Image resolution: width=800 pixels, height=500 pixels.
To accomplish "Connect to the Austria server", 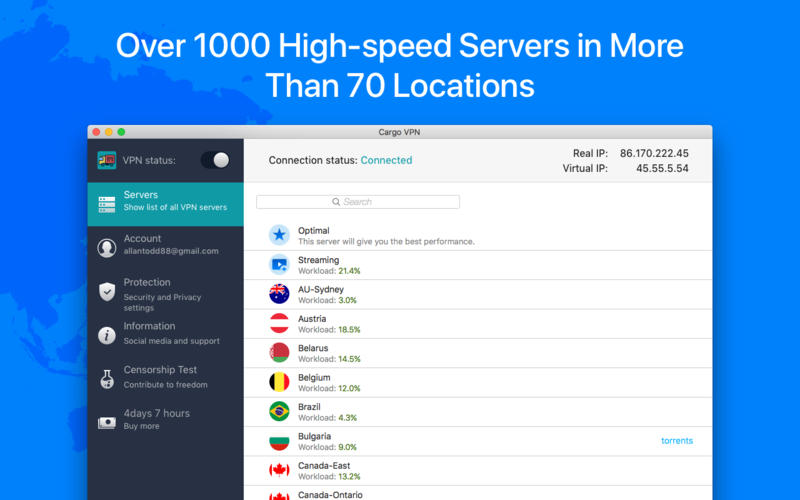I will [x=478, y=324].
